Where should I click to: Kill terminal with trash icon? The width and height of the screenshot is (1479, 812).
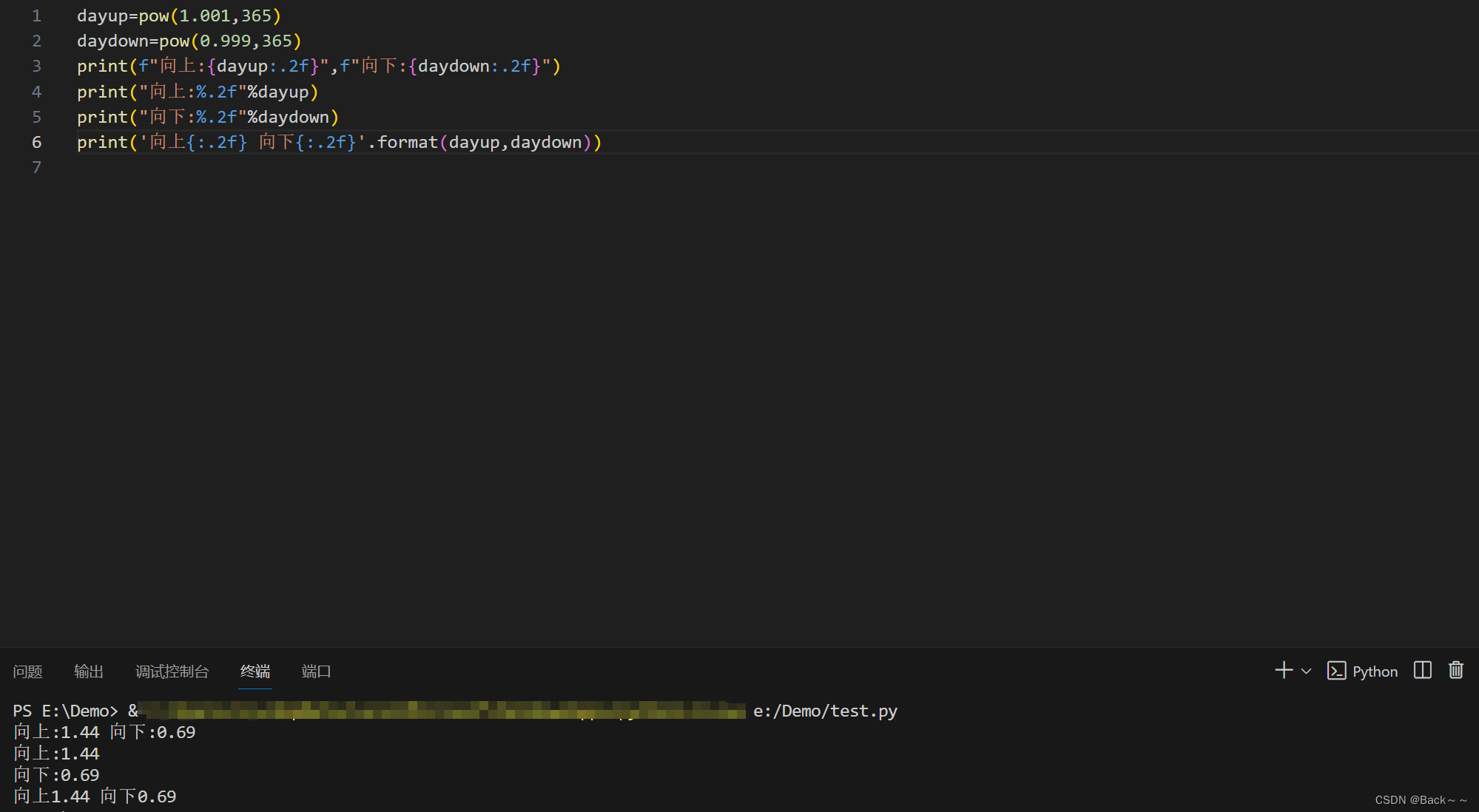pos(1456,670)
